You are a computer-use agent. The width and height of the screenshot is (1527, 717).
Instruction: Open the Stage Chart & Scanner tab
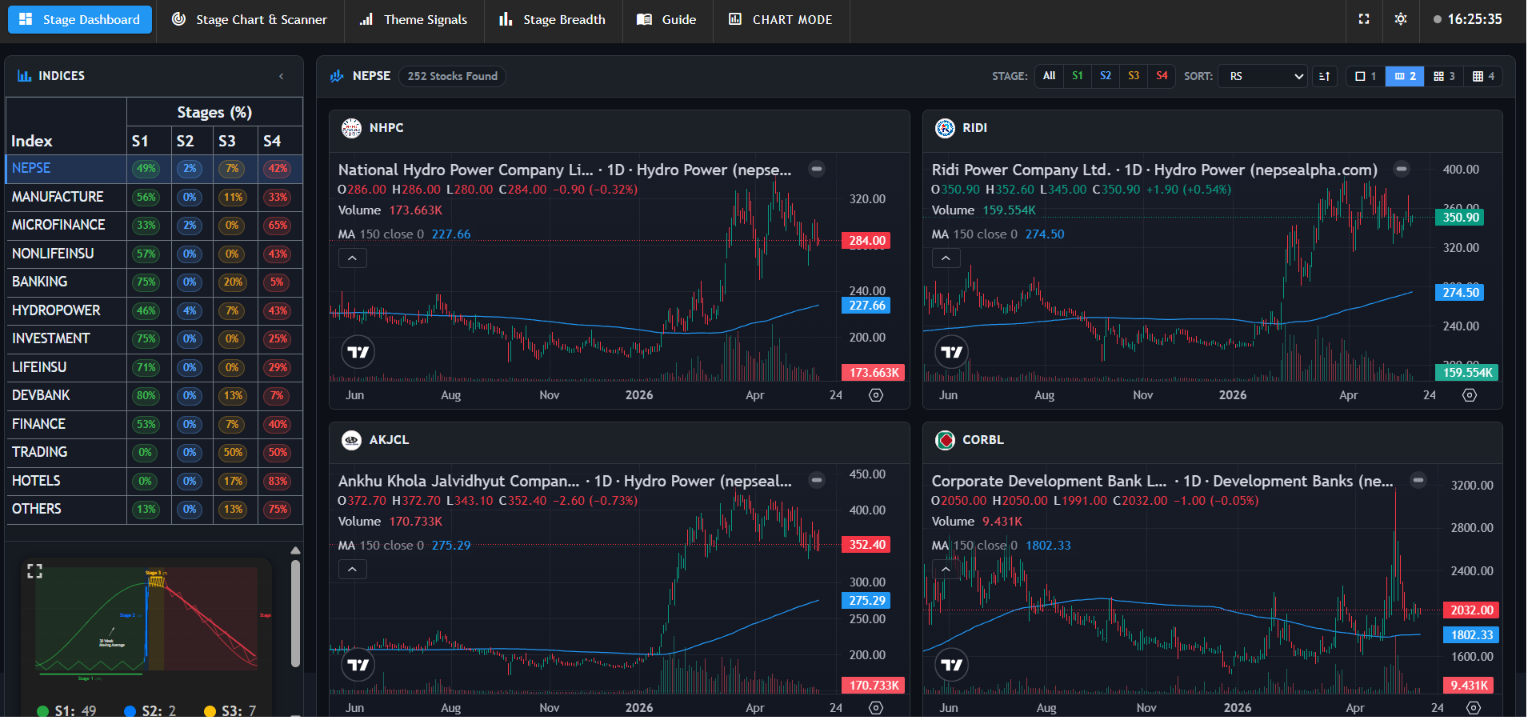(249, 19)
